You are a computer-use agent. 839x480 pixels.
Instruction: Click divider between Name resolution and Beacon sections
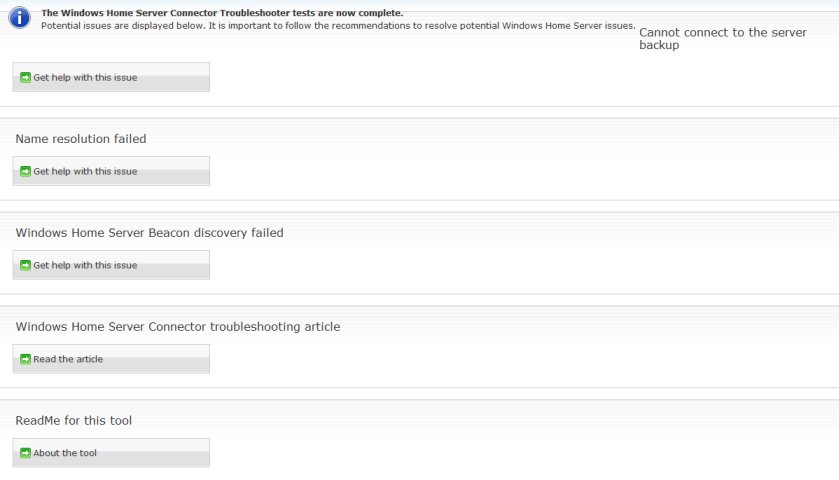pos(420,206)
